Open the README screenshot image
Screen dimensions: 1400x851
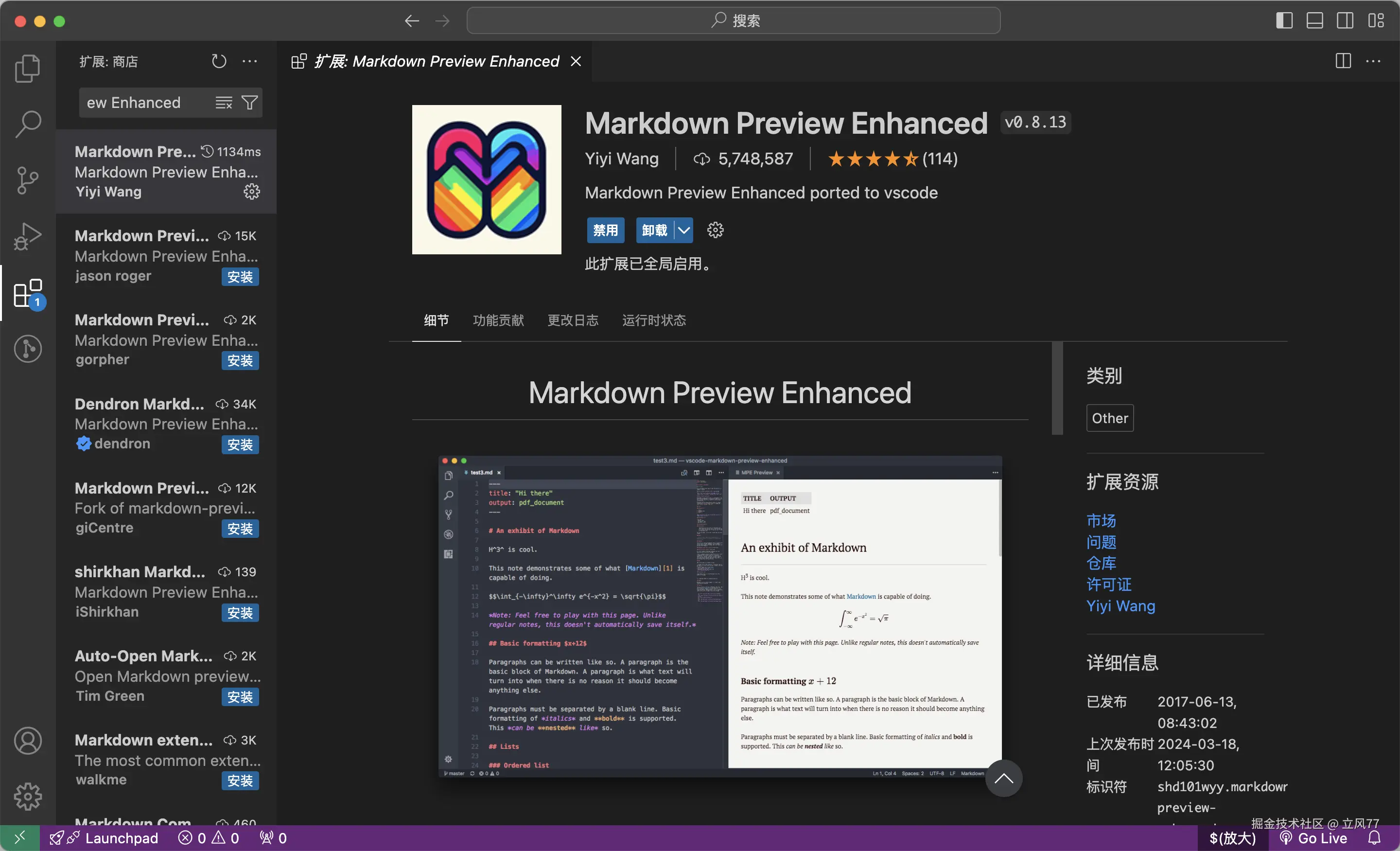tap(720, 617)
